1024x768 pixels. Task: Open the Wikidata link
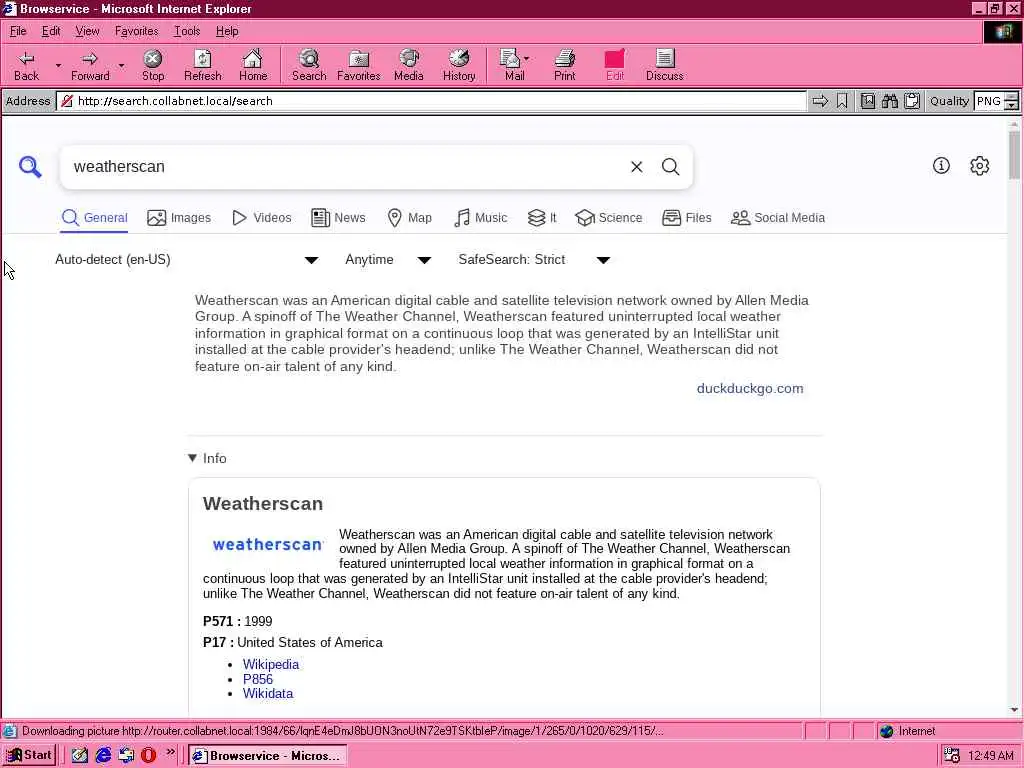268,694
